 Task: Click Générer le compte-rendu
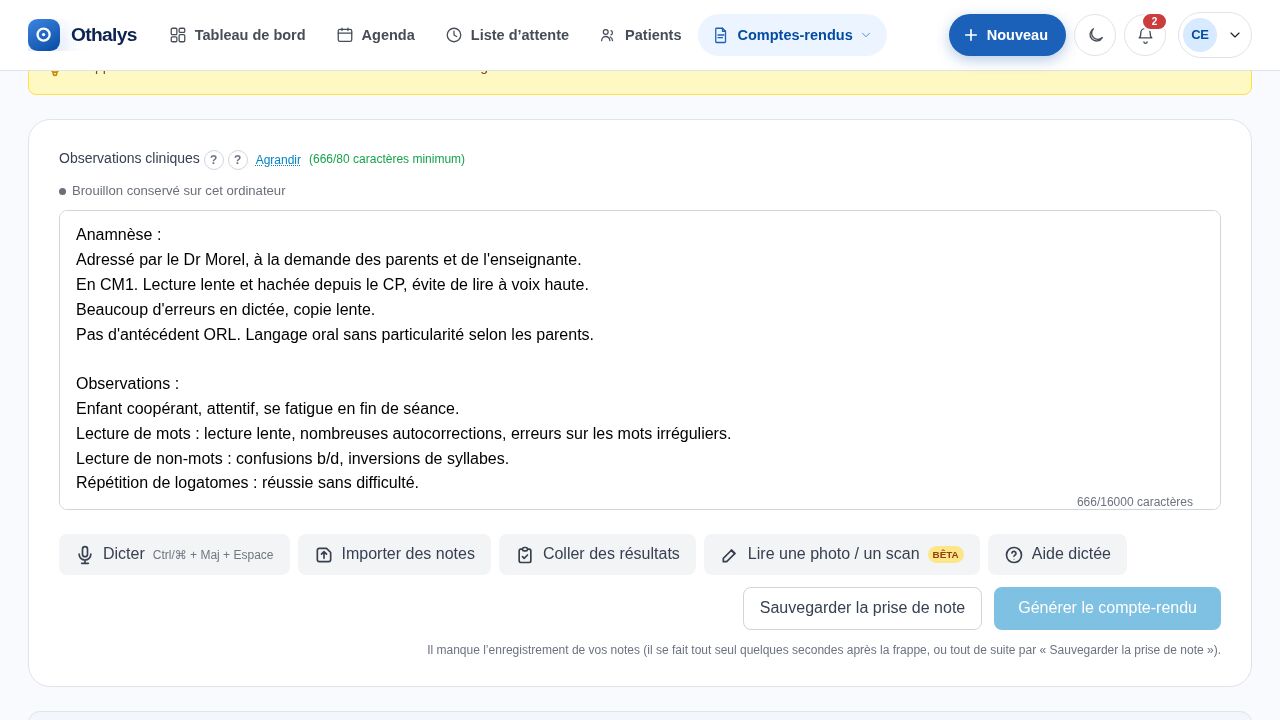(1107, 608)
